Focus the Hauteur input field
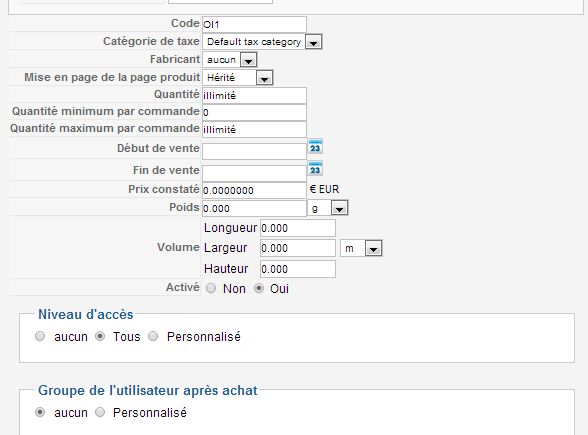Image resolution: width=588 pixels, height=435 pixels. click(298, 269)
